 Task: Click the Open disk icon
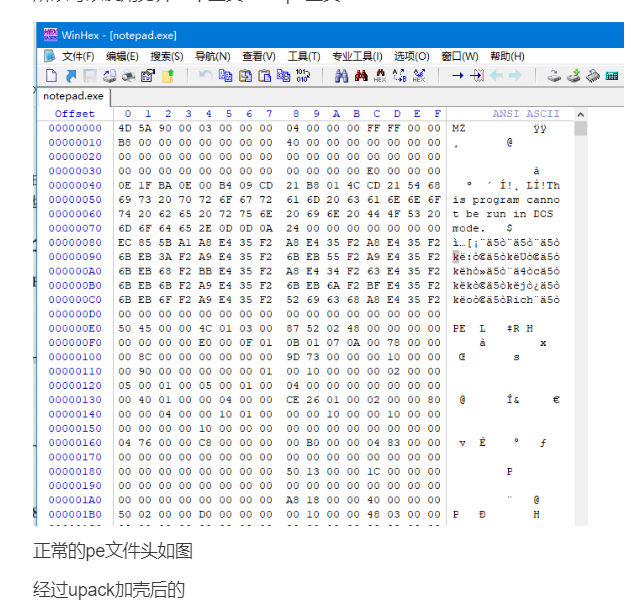[554, 76]
